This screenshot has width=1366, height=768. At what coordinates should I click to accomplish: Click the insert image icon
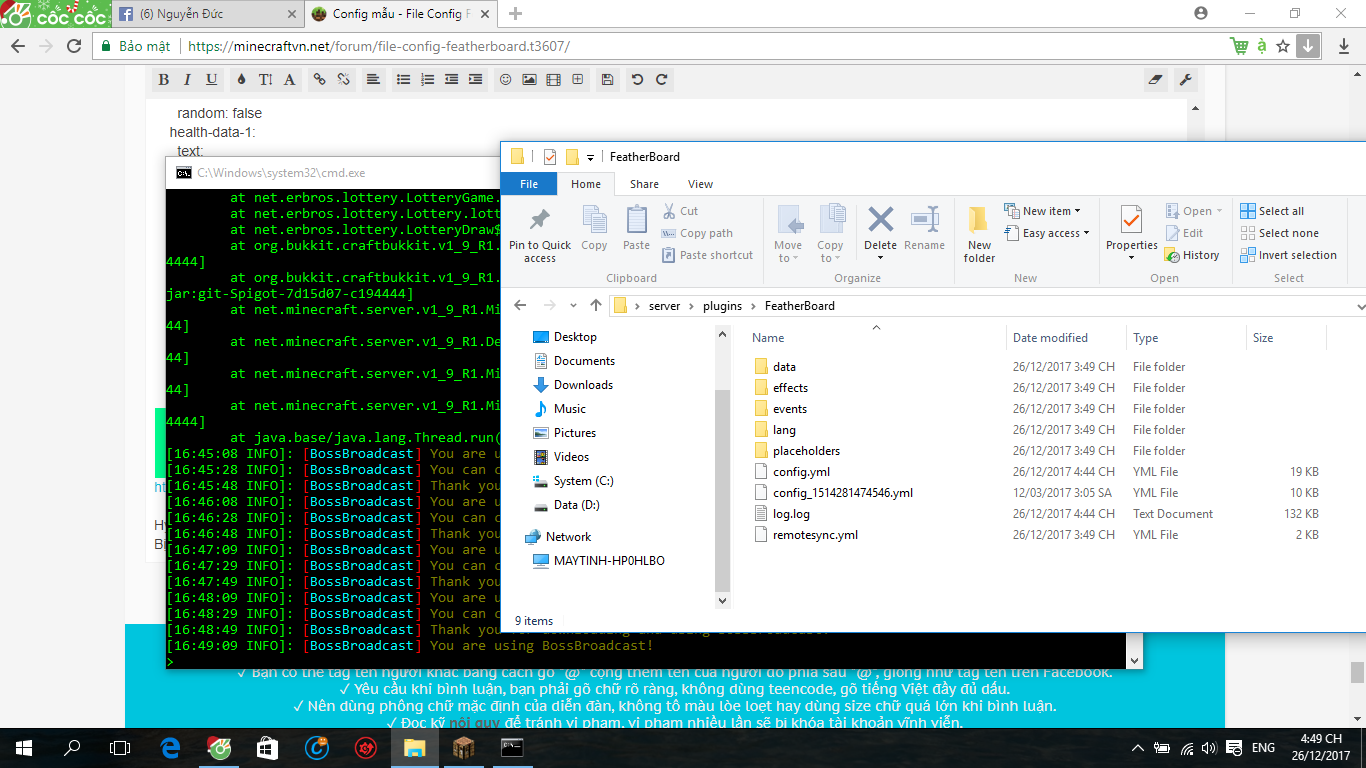coord(529,80)
